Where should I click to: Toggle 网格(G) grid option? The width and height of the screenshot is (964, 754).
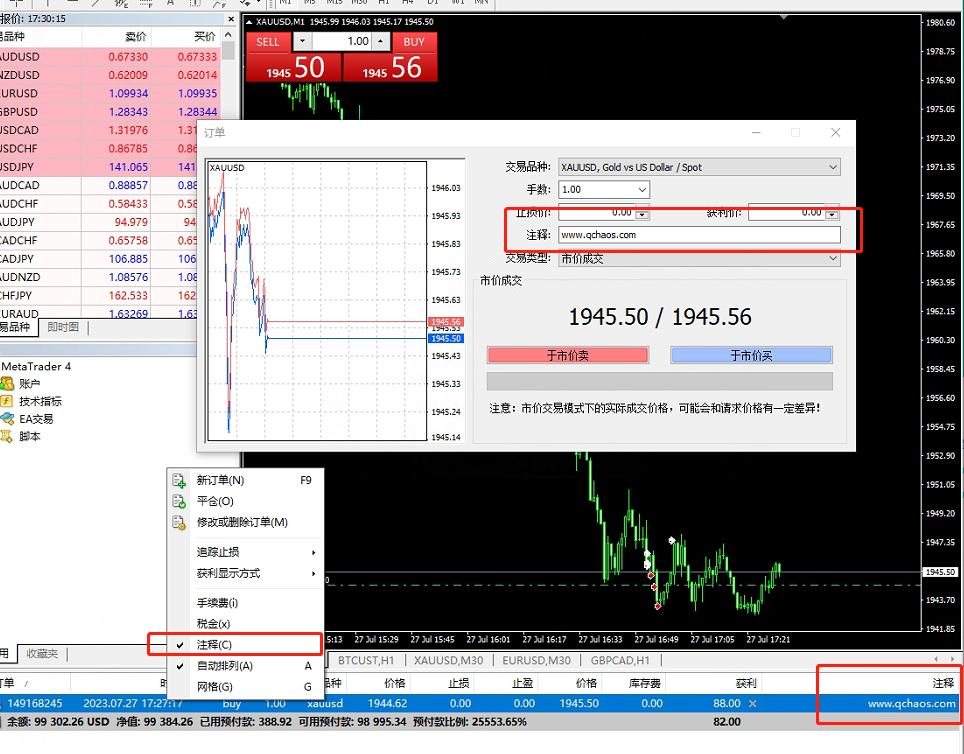pyautogui.click(x=245, y=687)
